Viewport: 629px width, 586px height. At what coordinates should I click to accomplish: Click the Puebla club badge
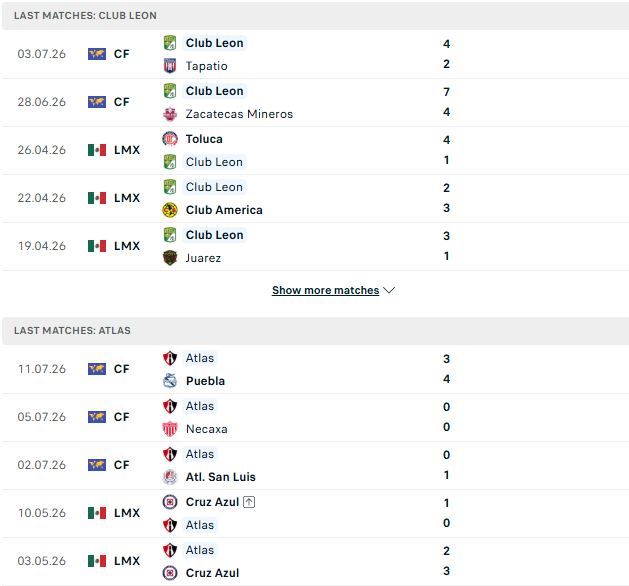(170, 381)
